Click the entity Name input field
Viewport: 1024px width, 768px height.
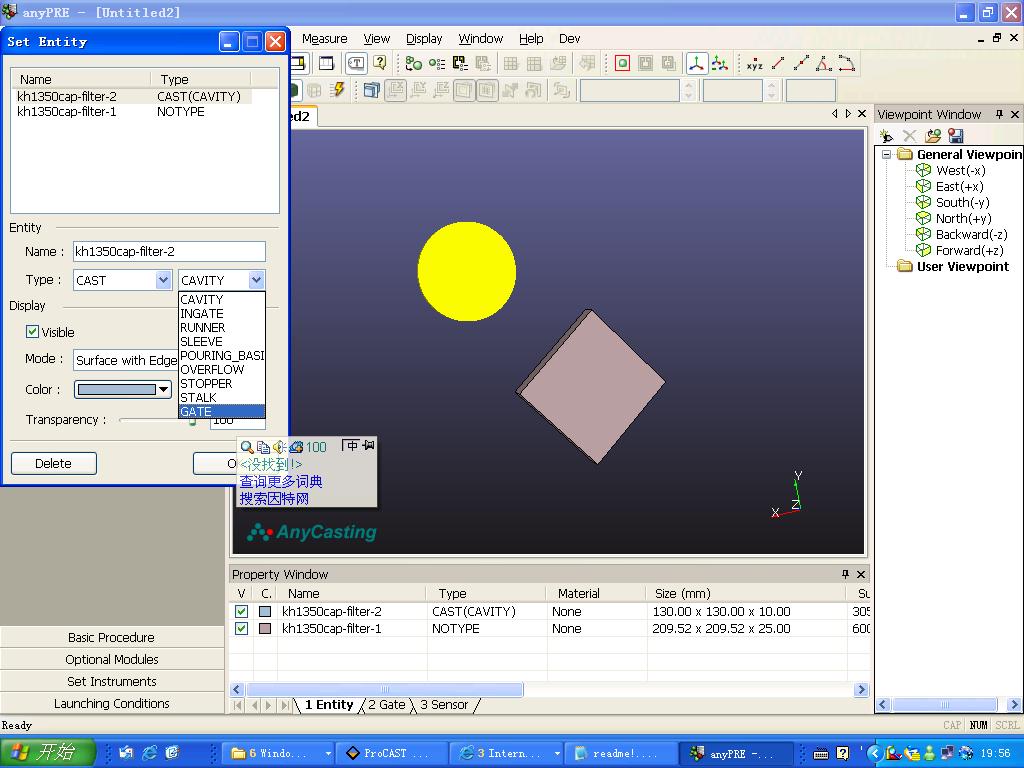click(x=169, y=251)
